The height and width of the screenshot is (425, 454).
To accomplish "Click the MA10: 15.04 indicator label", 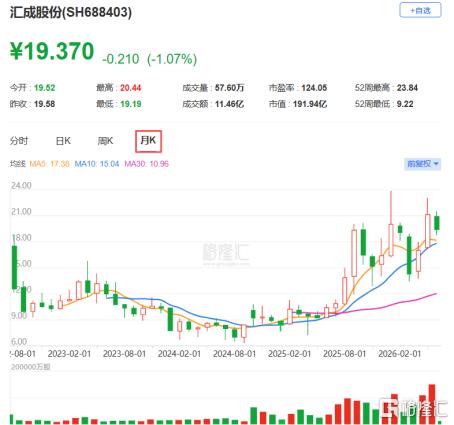I will [97, 164].
